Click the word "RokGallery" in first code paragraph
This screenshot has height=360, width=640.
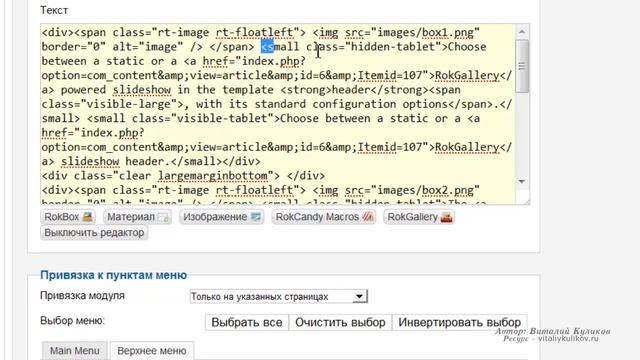click(x=467, y=76)
